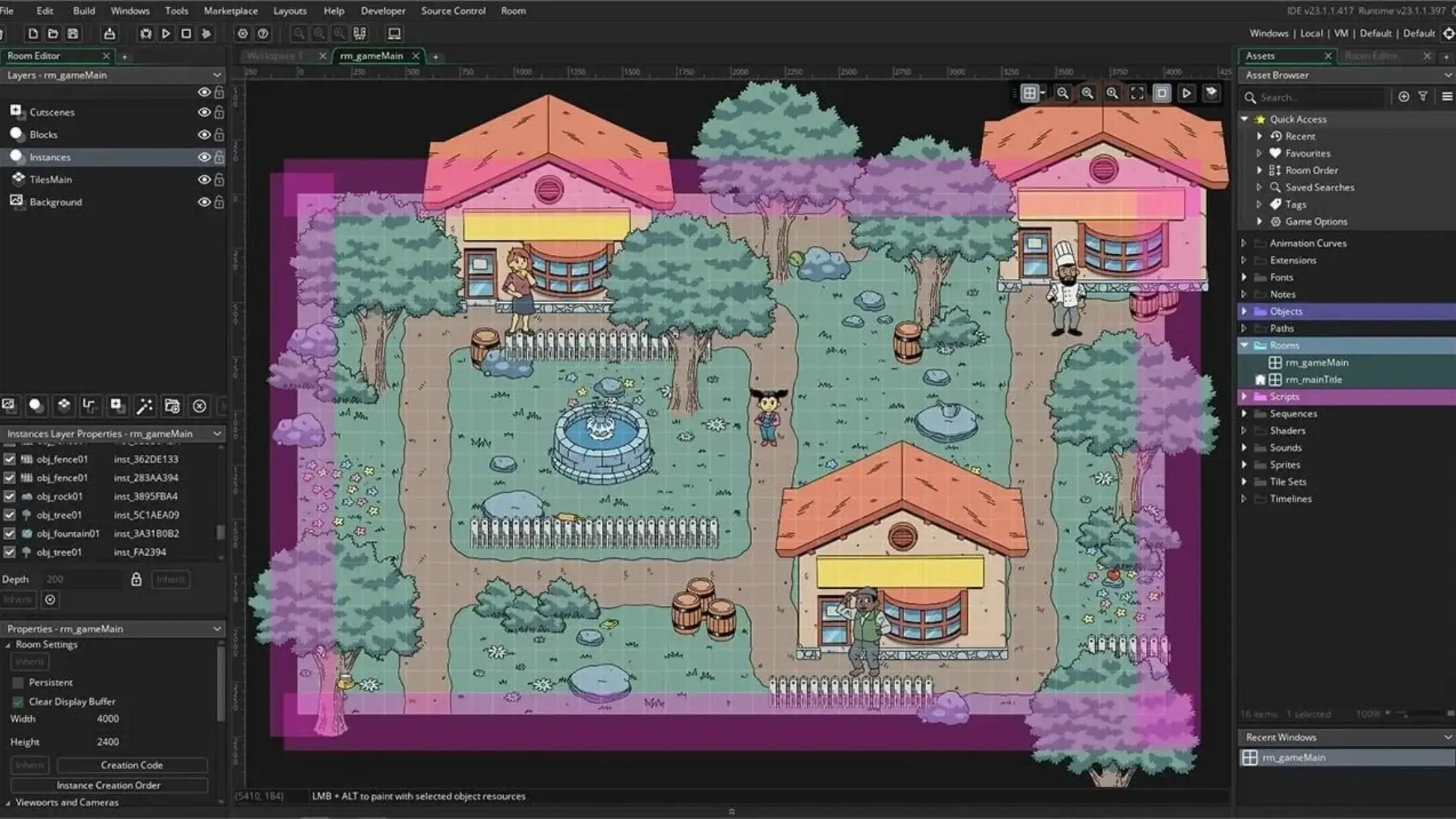Stop the game using the stop icon
This screenshot has width=1456, height=819.
point(186,33)
